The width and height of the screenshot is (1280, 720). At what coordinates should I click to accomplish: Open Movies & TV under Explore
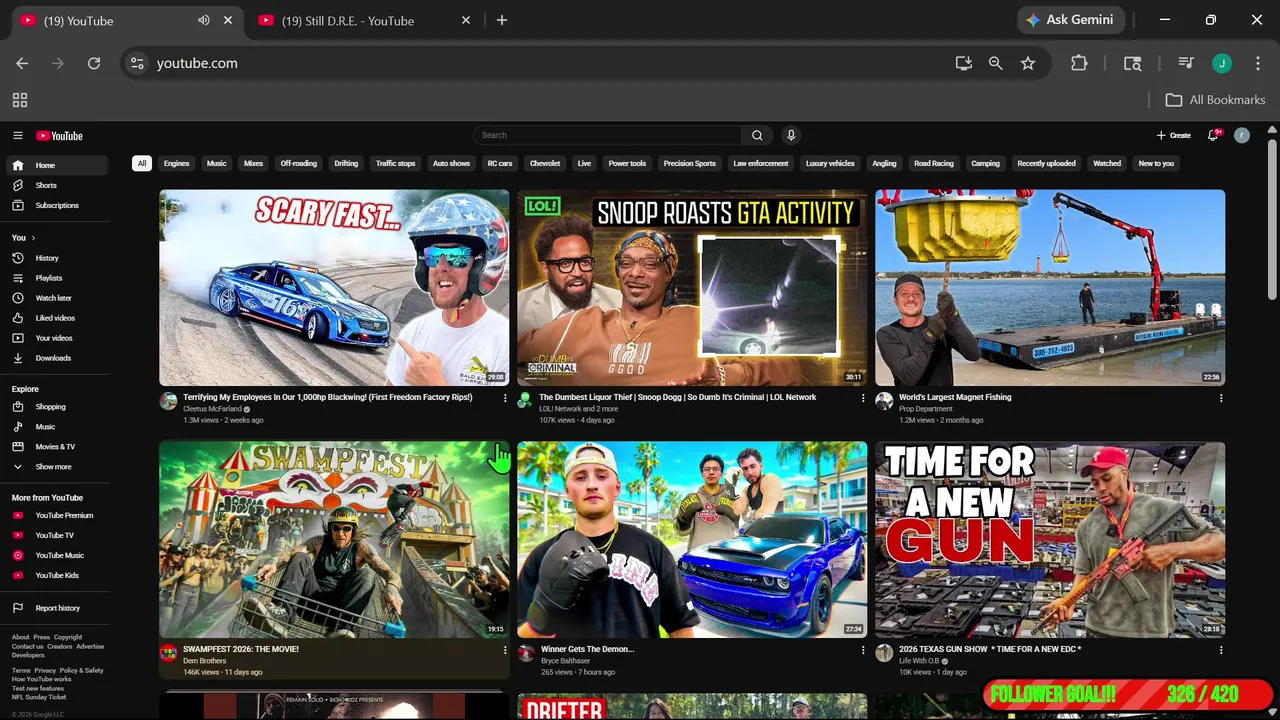56,447
